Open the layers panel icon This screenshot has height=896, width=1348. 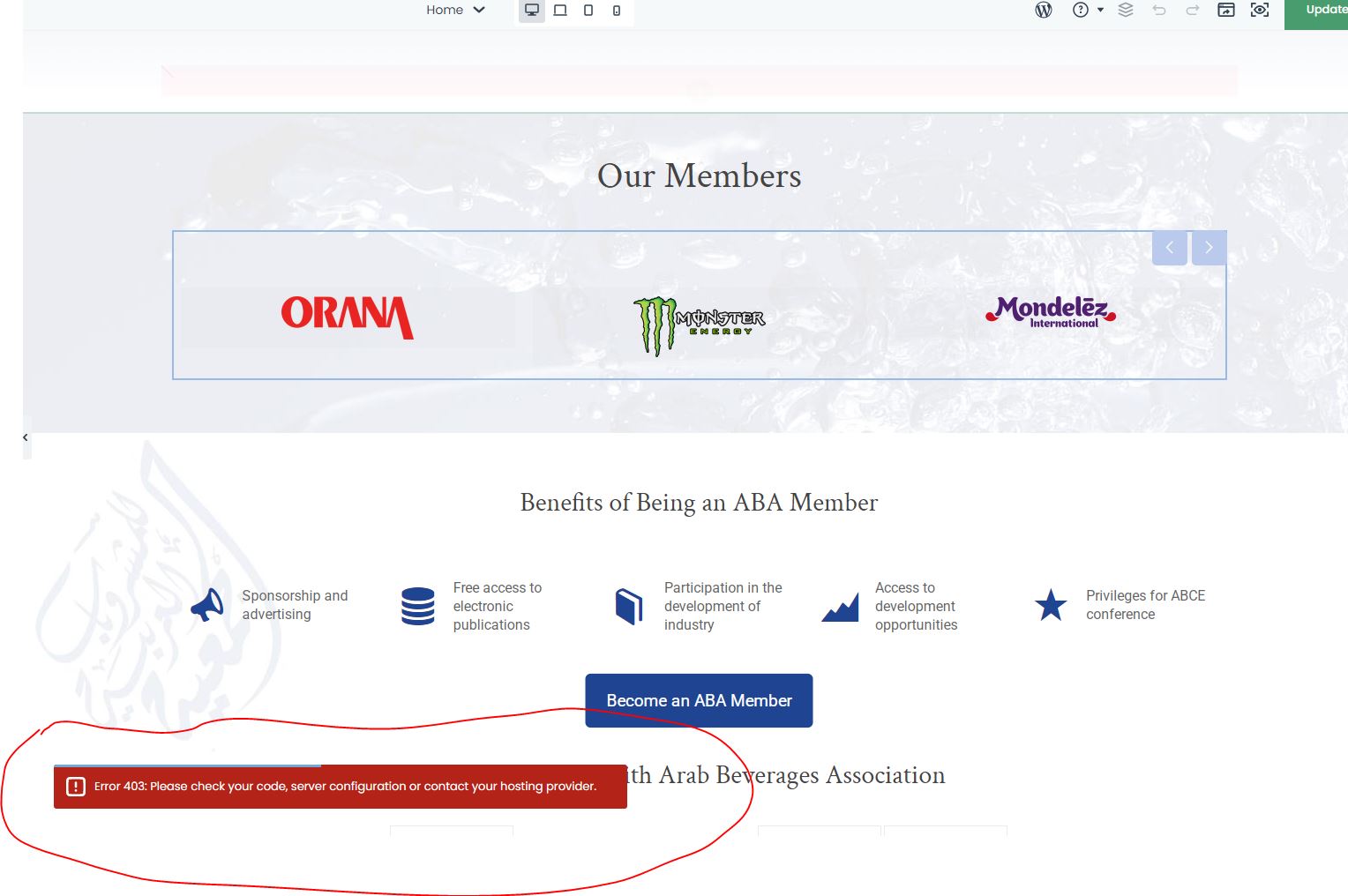pos(1126,10)
